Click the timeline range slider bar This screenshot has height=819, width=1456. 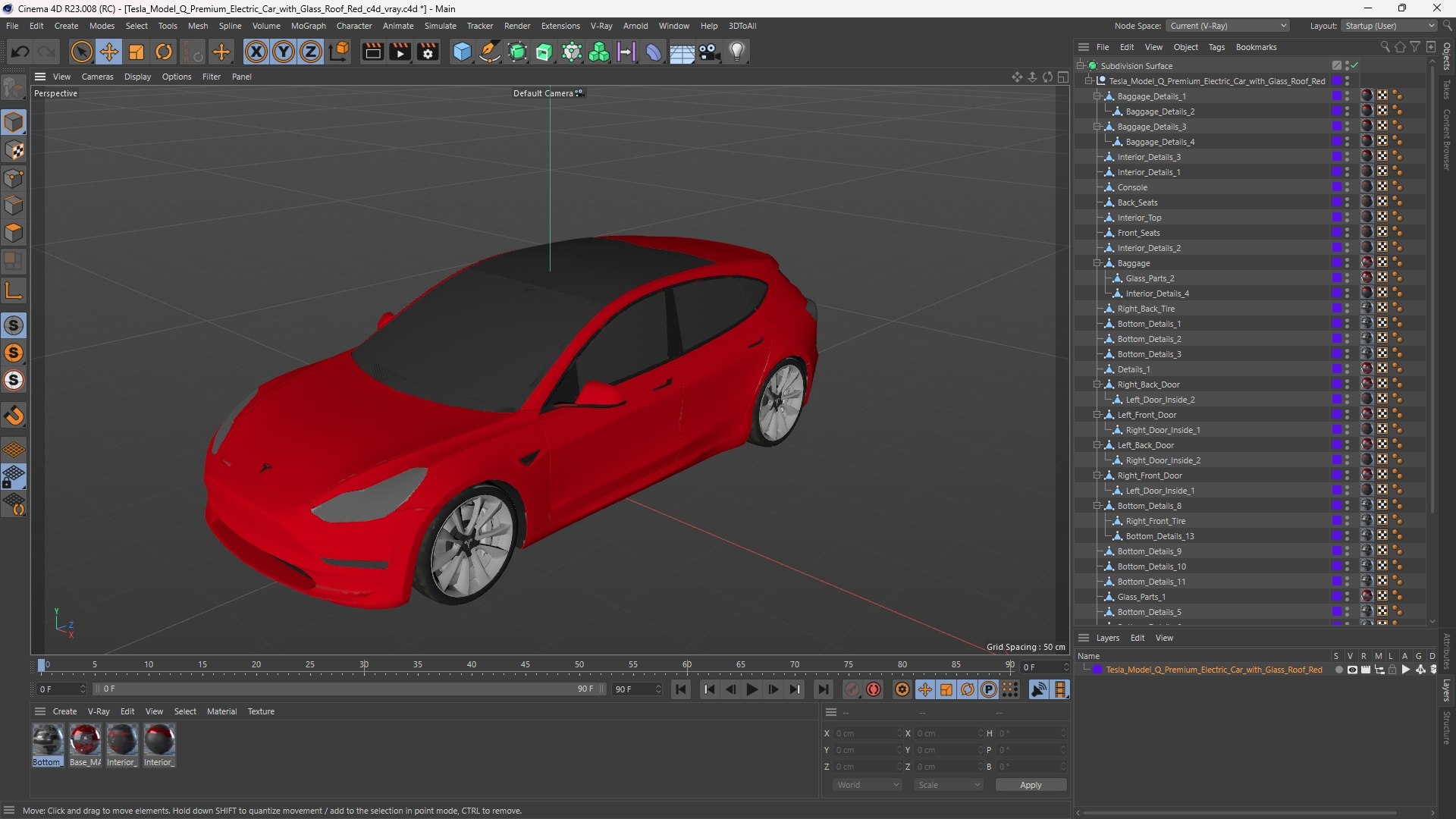pos(350,689)
